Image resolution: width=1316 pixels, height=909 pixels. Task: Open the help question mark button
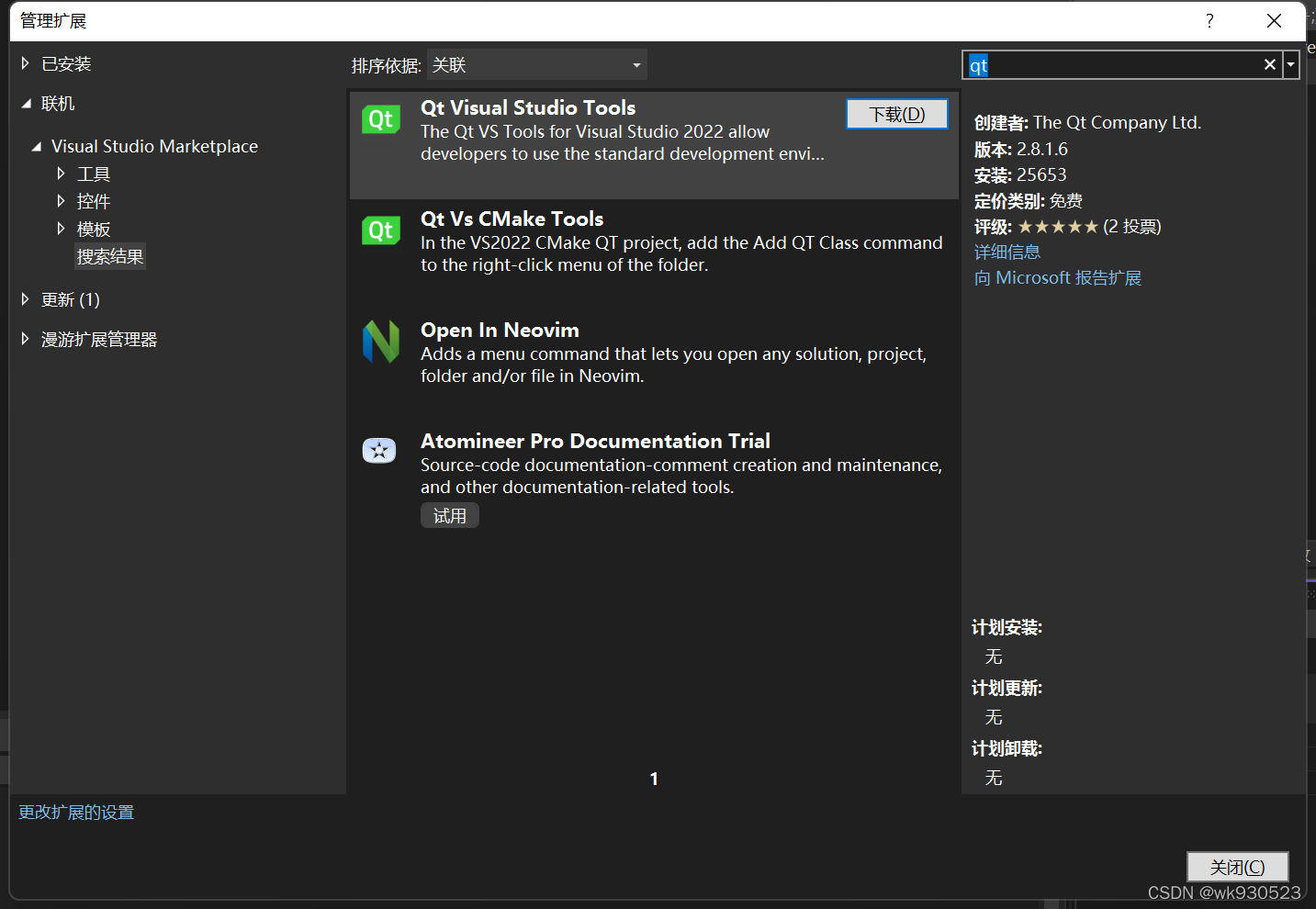pos(1209,21)
